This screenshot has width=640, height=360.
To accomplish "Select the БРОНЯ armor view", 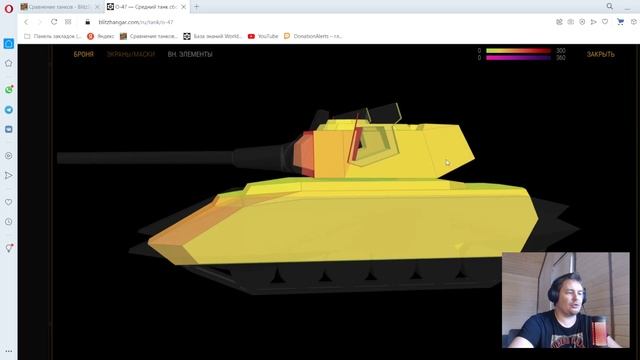I will (84, 54).
